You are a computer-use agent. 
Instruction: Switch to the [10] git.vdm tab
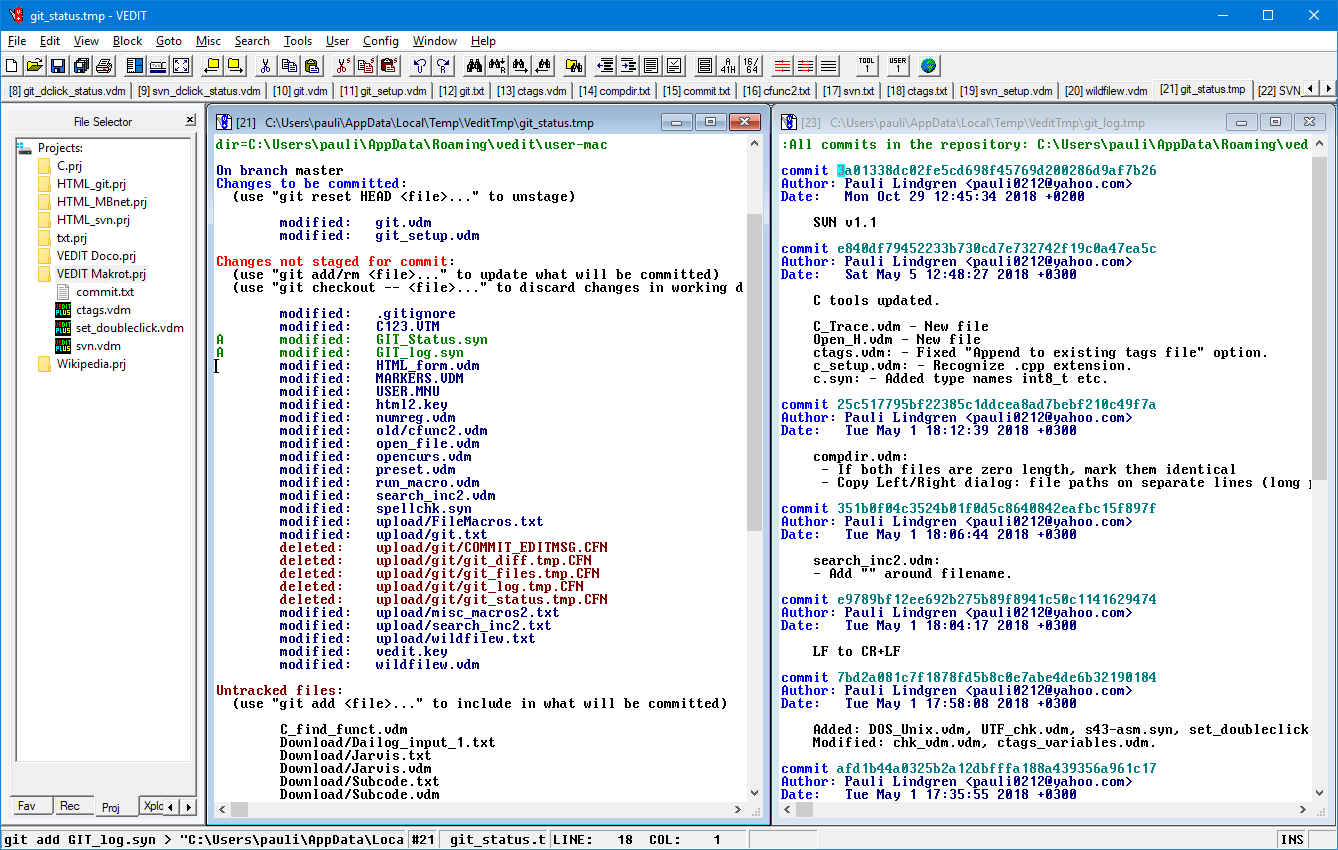click(x=300, y=91)
